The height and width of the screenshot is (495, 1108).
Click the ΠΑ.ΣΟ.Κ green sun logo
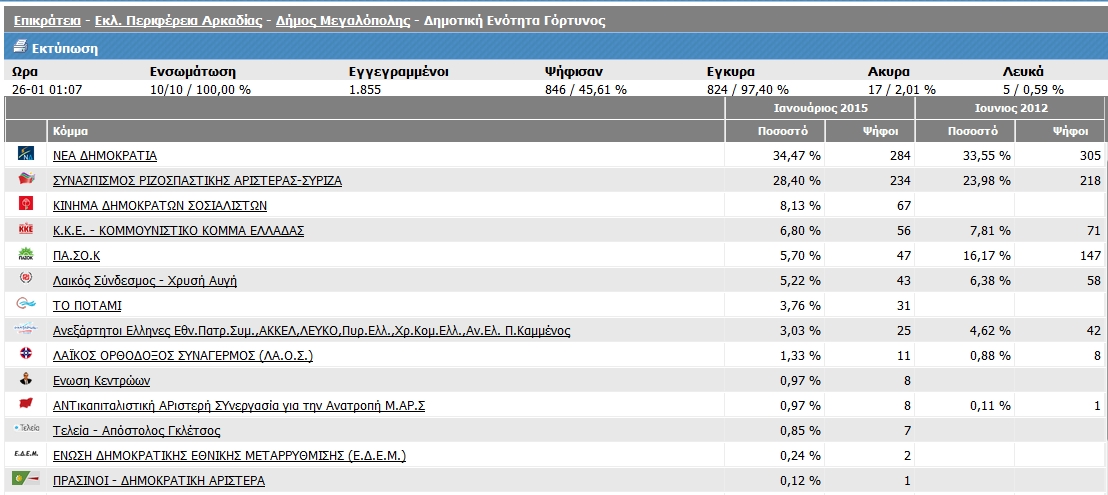tap(27, 255)
